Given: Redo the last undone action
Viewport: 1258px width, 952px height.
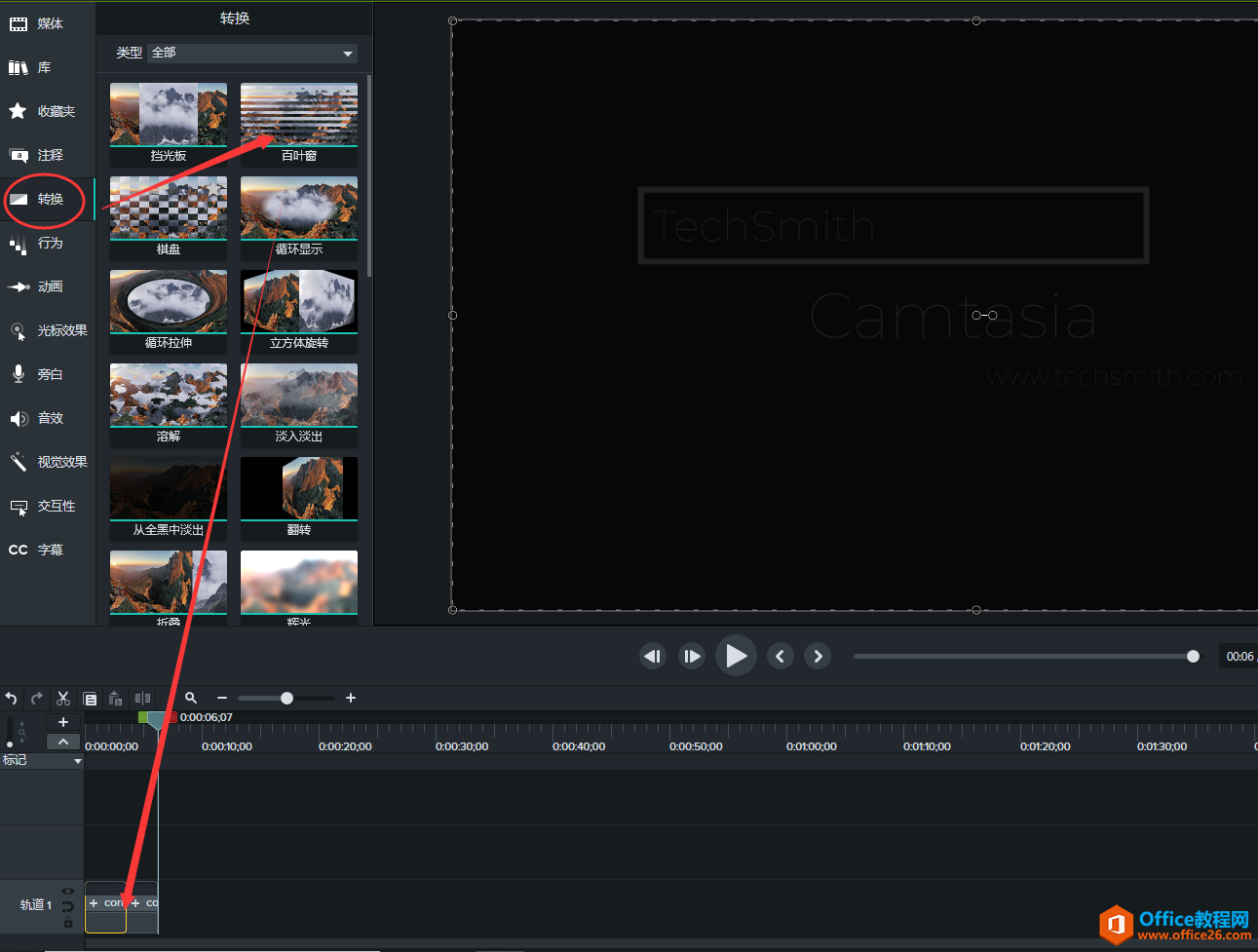Looking at the screenshot, I should (37, 698).
